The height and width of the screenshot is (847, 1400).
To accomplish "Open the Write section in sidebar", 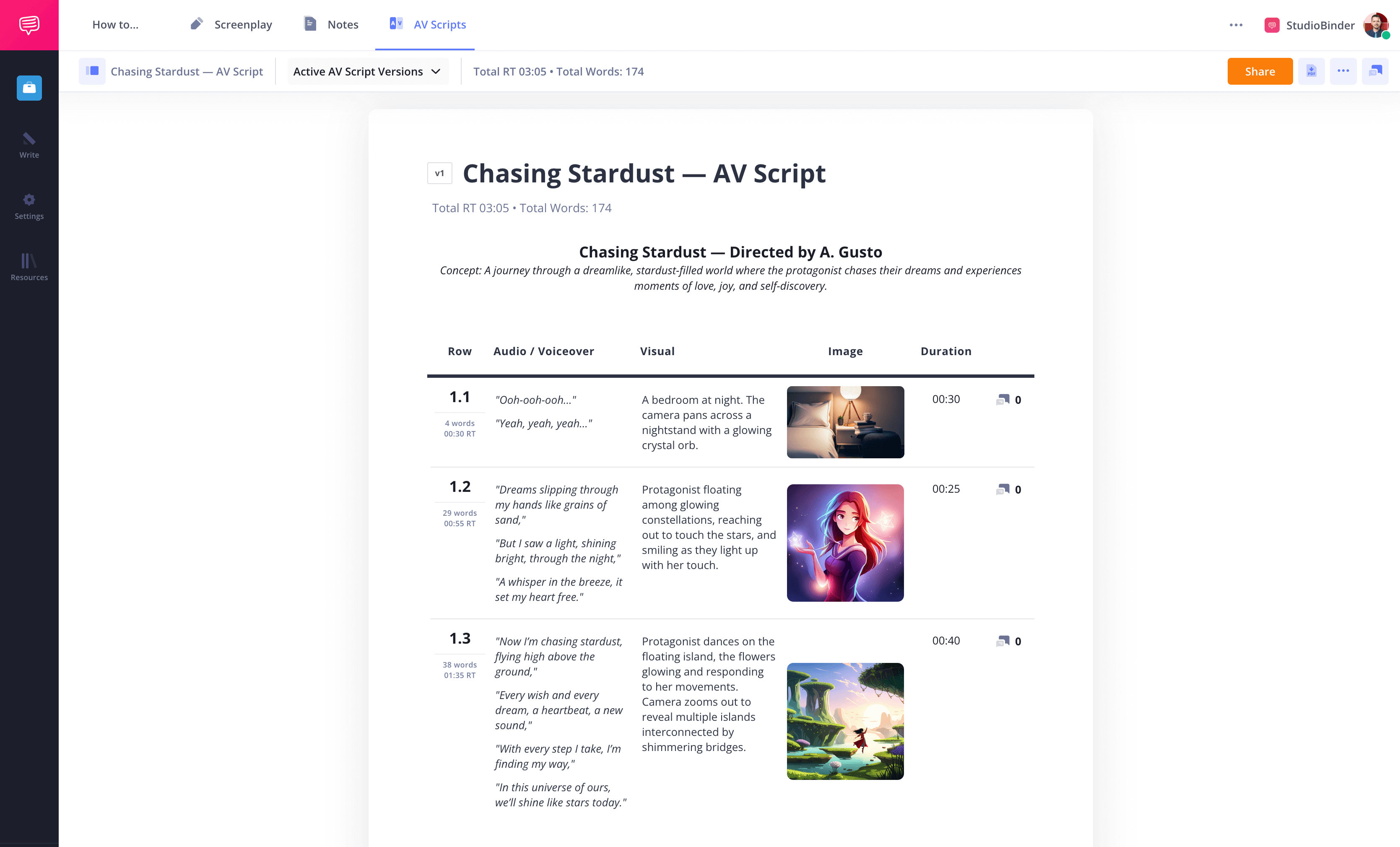I will coord(29,145).
